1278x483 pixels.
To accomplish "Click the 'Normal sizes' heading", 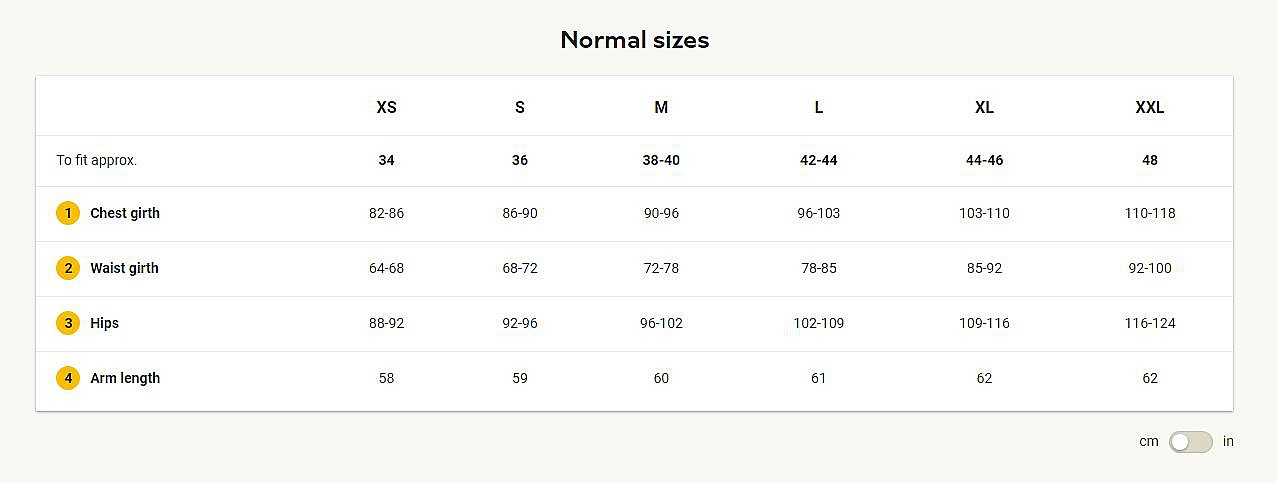I will 635,40.
